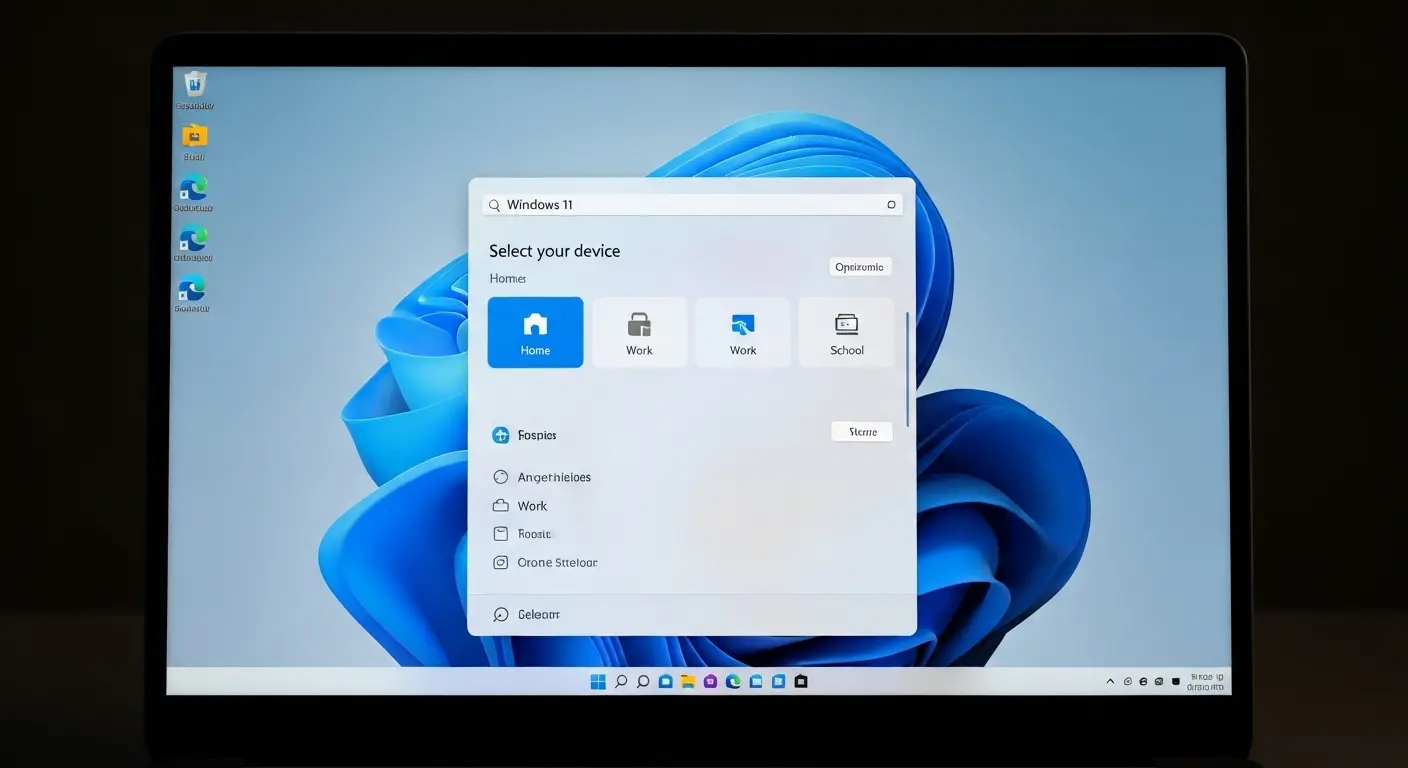Open the topmost Edge shortcut on the desktop
Viewport: 1408px width, 768px height.
(193, 192)
